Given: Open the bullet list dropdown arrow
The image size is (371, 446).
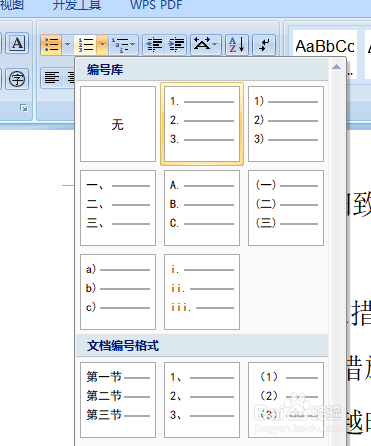Looking at the screenshot, I should 68,44.
